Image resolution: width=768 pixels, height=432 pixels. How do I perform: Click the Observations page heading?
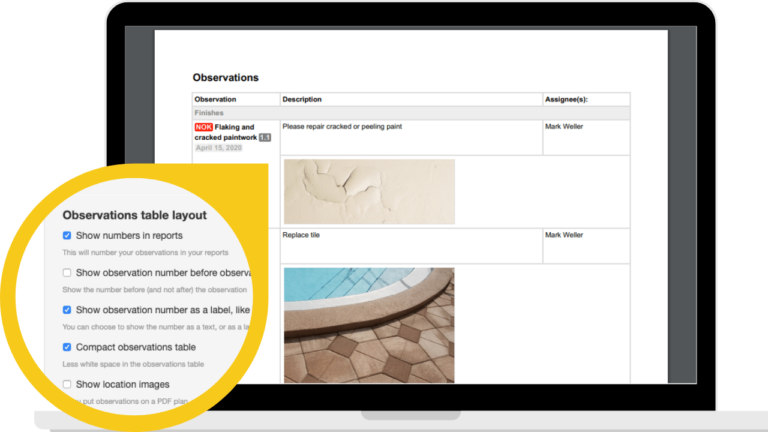pos(225,77)
